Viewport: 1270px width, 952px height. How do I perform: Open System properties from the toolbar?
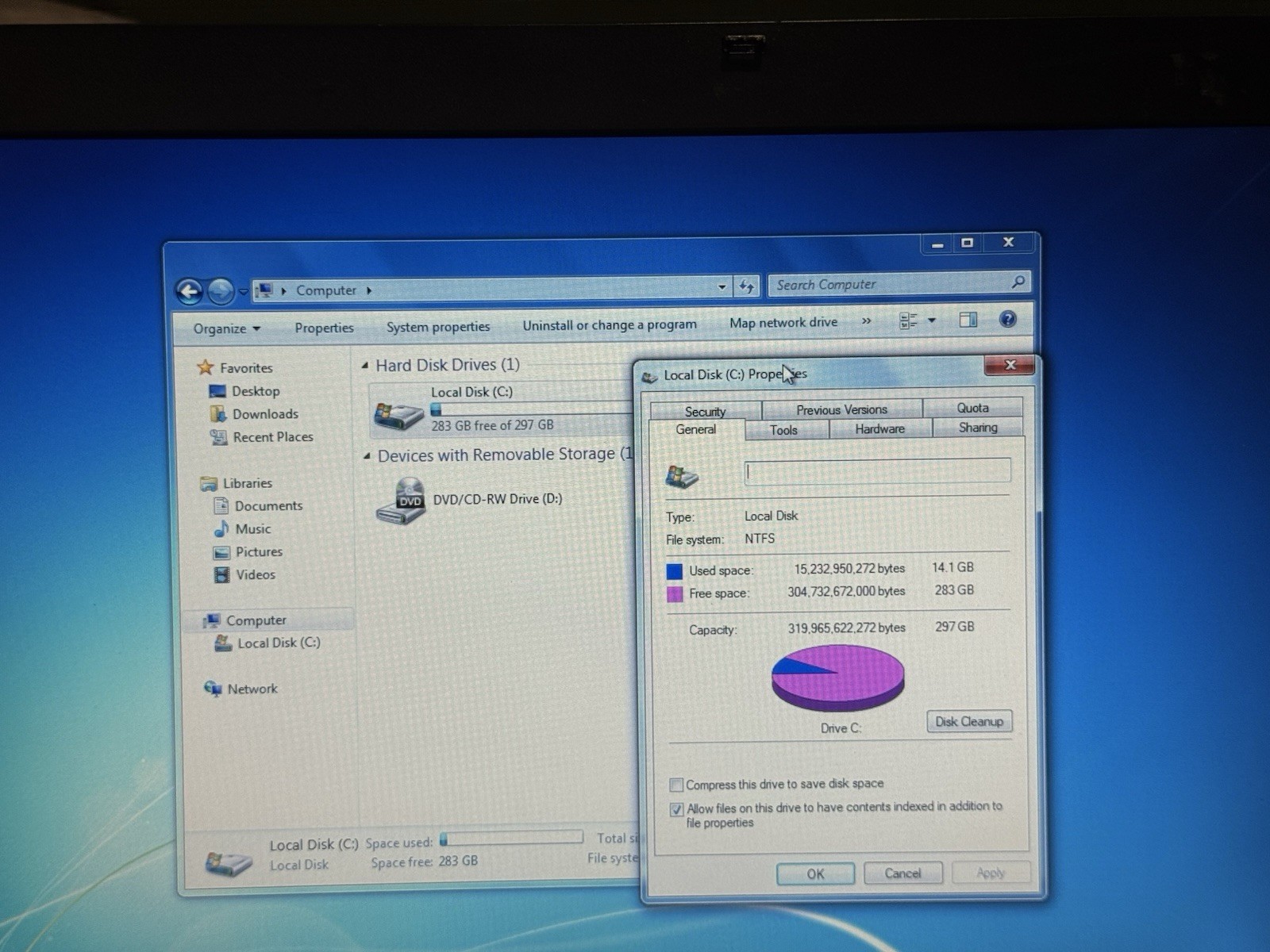click(438, 326)
